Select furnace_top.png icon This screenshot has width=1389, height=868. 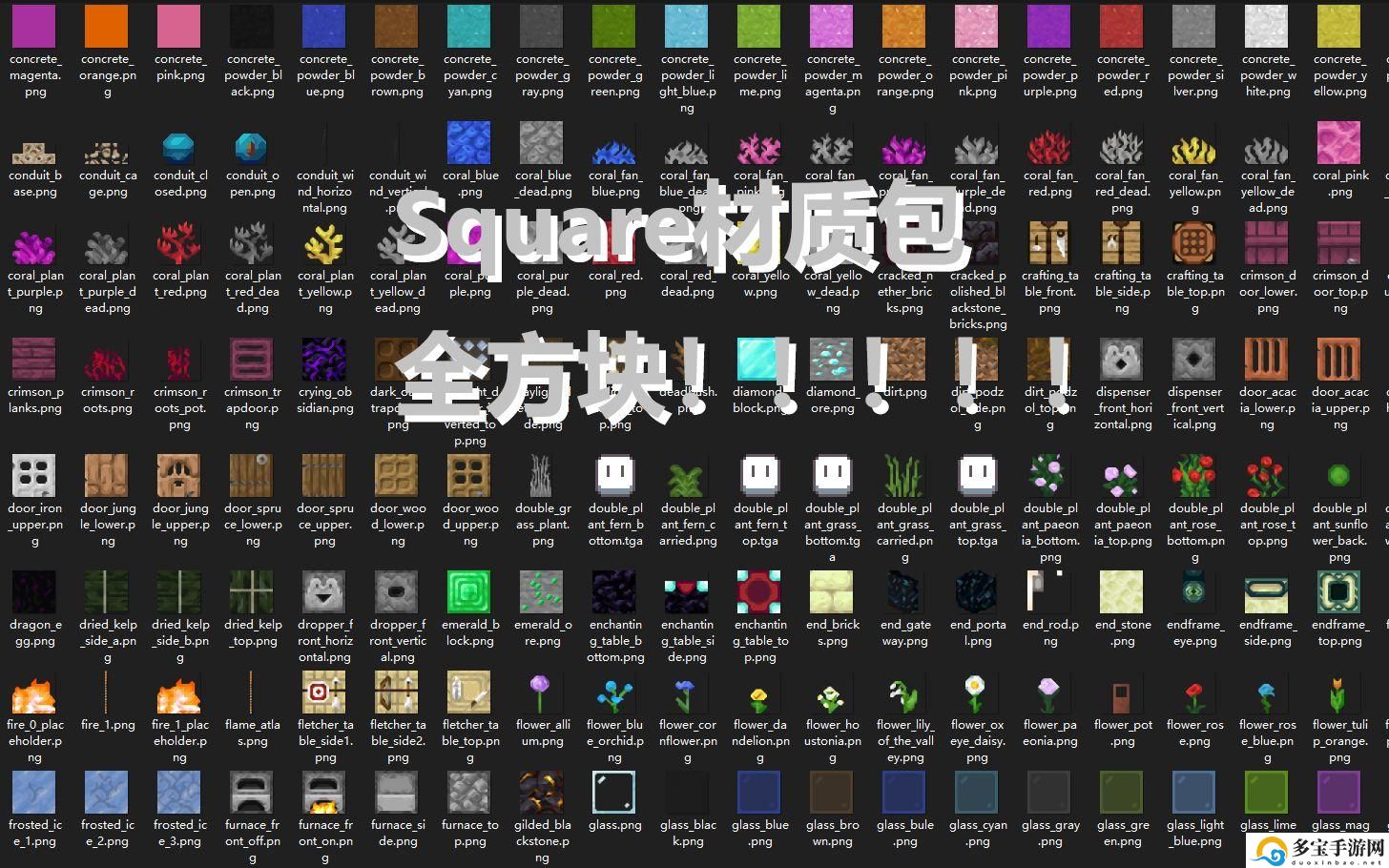click(469, 792)
